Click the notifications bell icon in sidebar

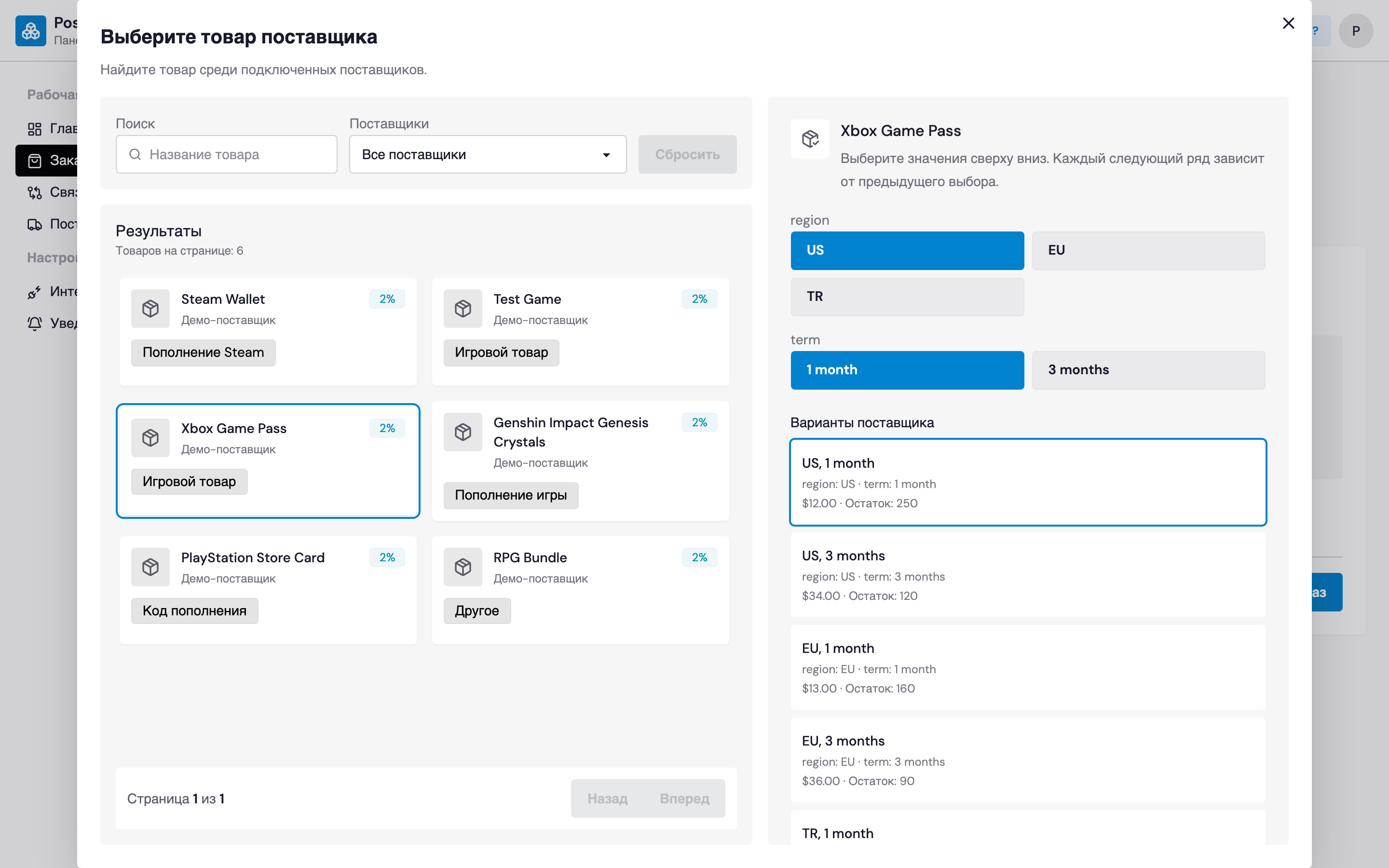[x=34, y=323]
